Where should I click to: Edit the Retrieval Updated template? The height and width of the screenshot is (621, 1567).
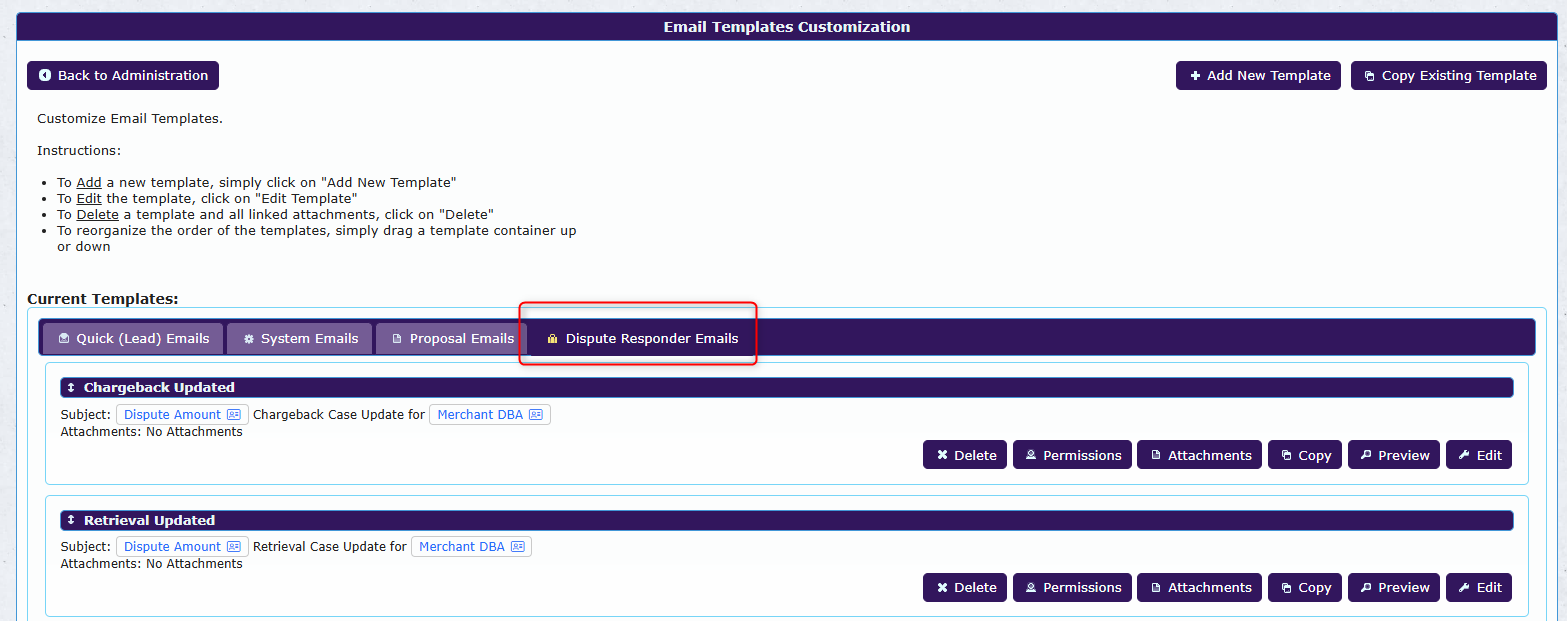(x=1478, y=587)
